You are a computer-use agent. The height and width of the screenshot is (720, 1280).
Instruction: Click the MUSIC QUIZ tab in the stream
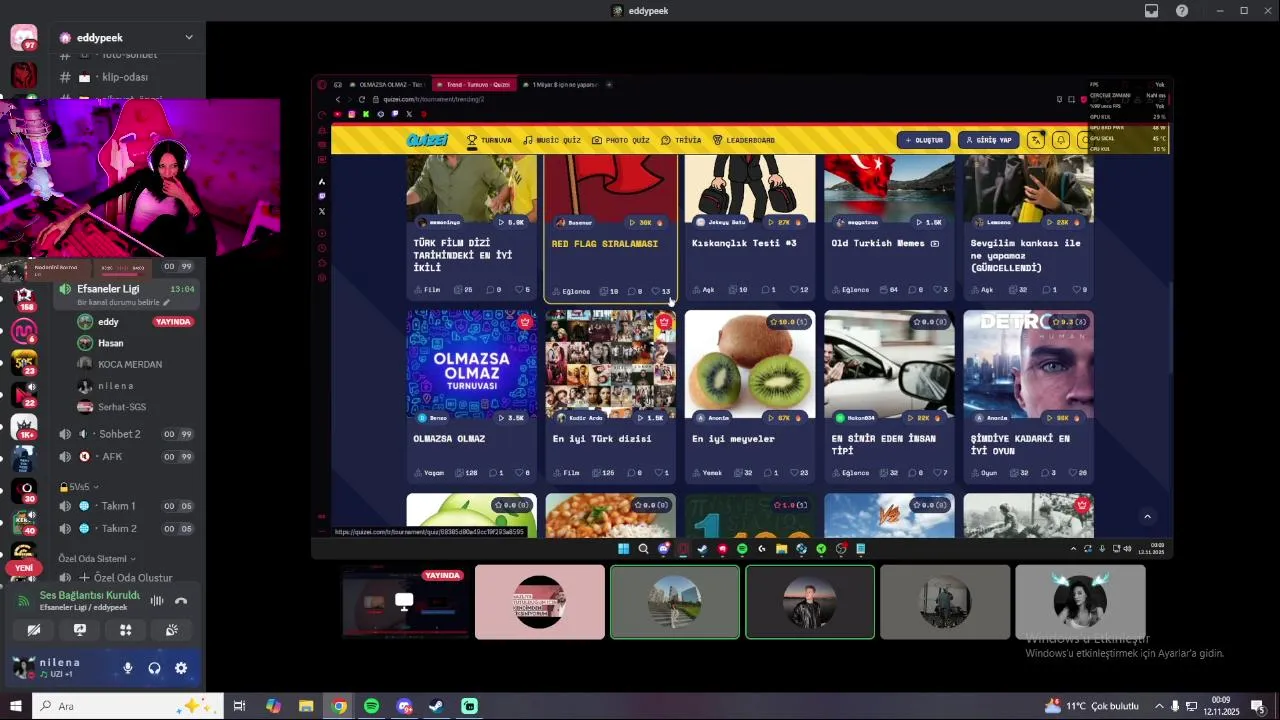click(552, 140)
